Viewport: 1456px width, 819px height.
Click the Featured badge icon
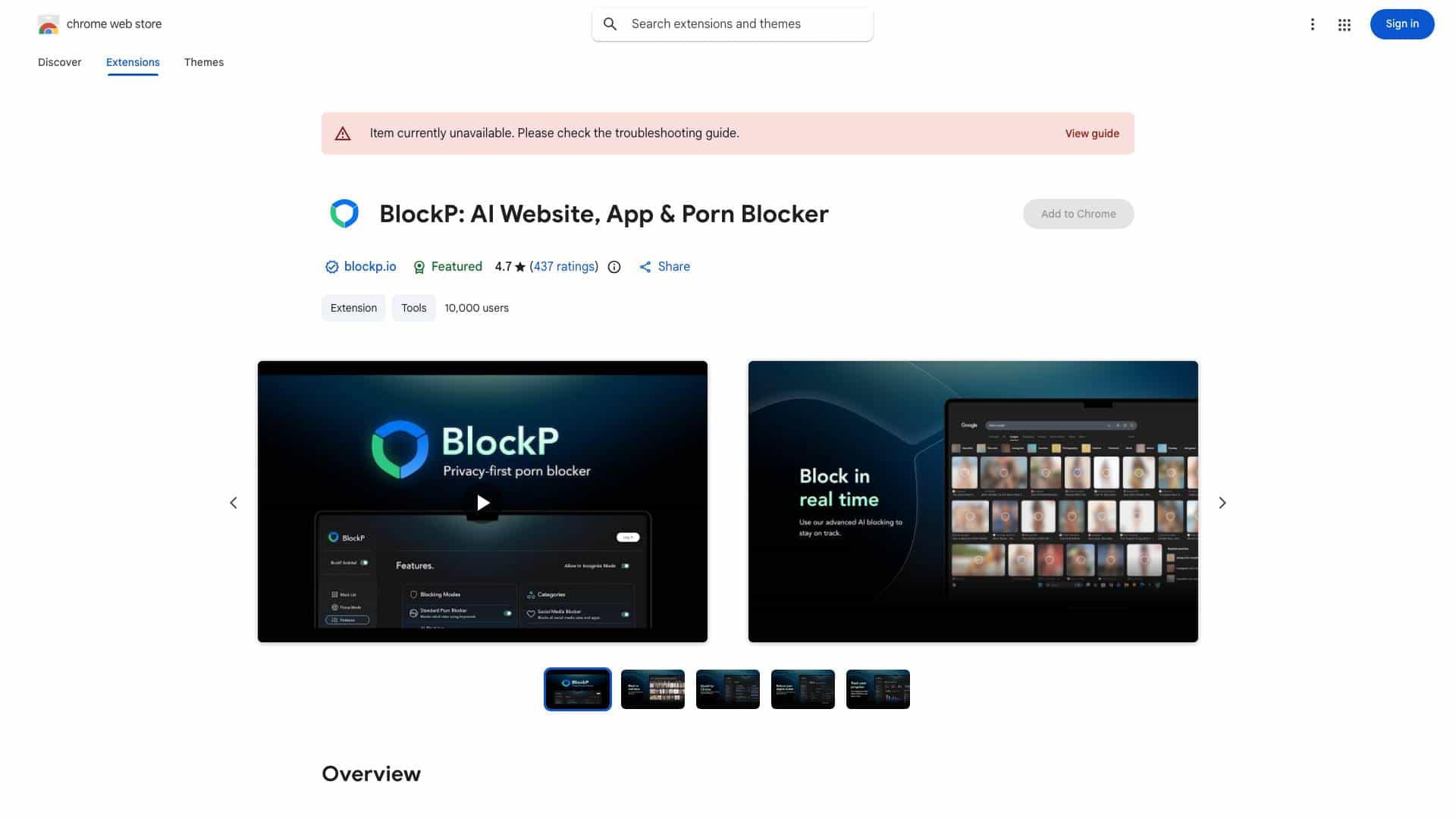(419, 267)
